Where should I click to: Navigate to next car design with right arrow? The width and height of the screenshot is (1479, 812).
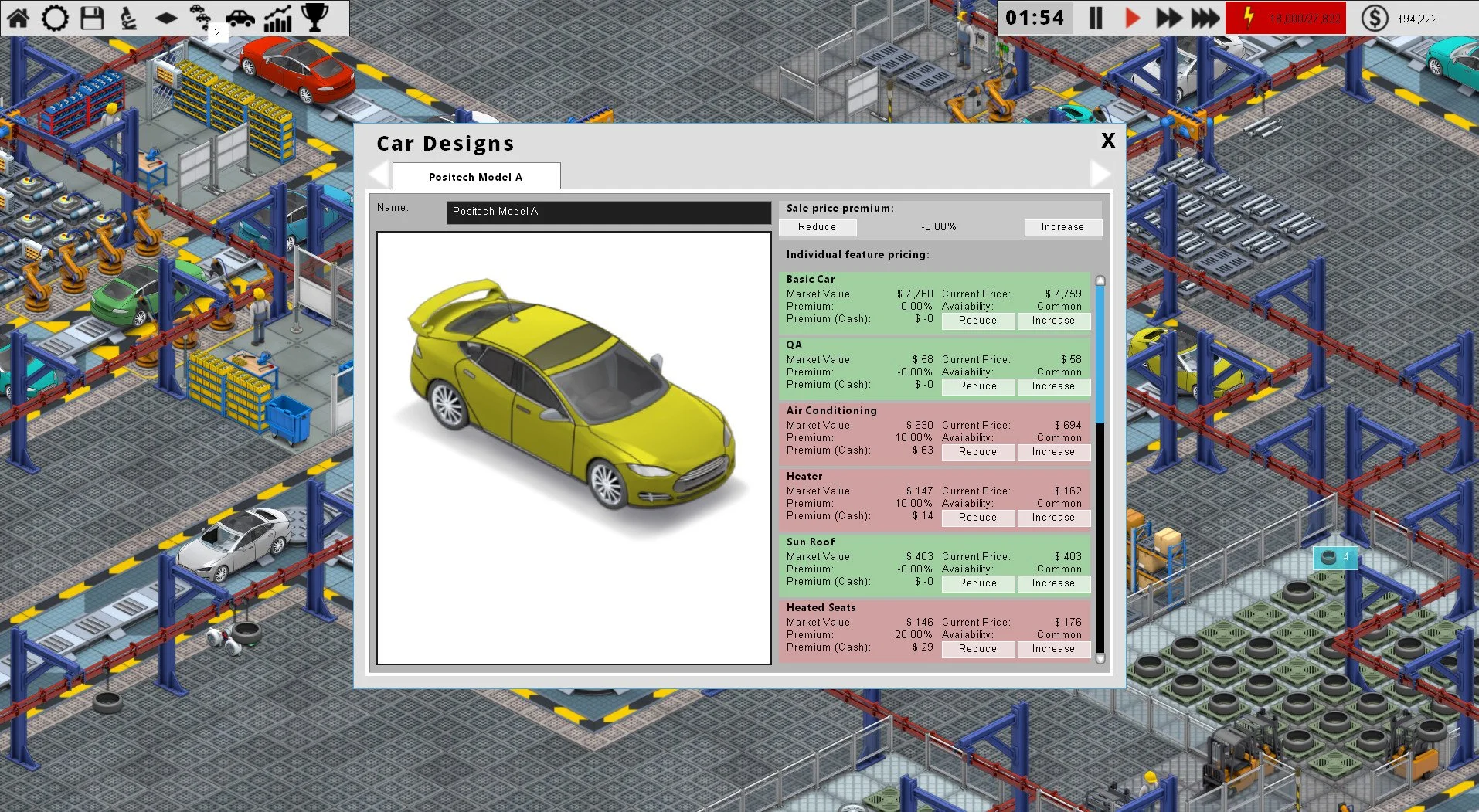1101,173
